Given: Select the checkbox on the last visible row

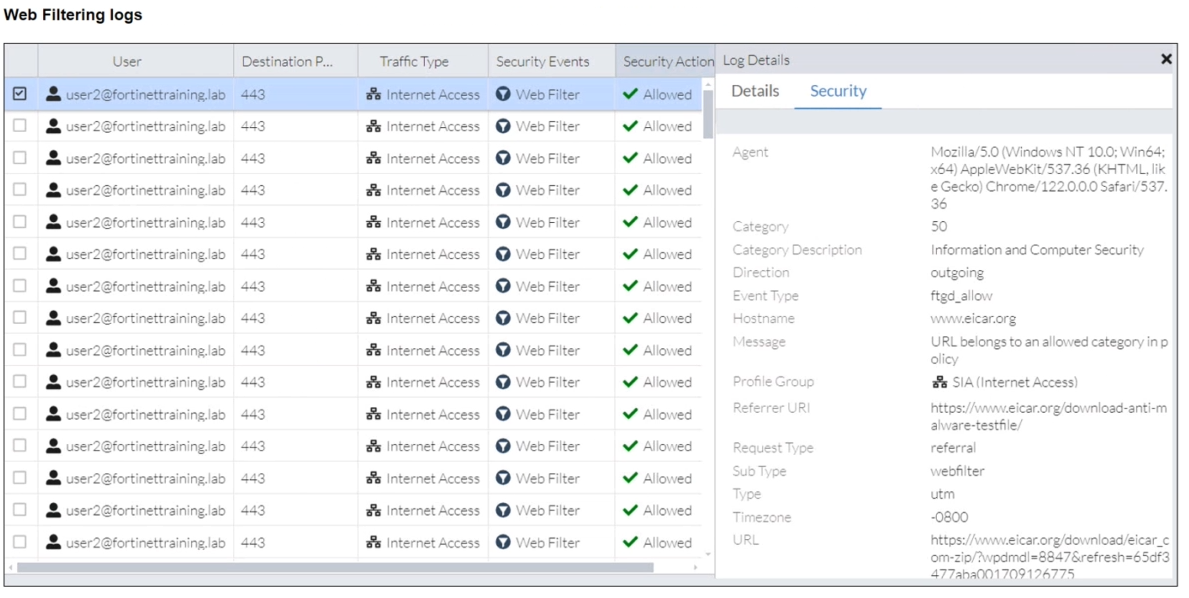Looking at the screenshot, I should 20,542.
